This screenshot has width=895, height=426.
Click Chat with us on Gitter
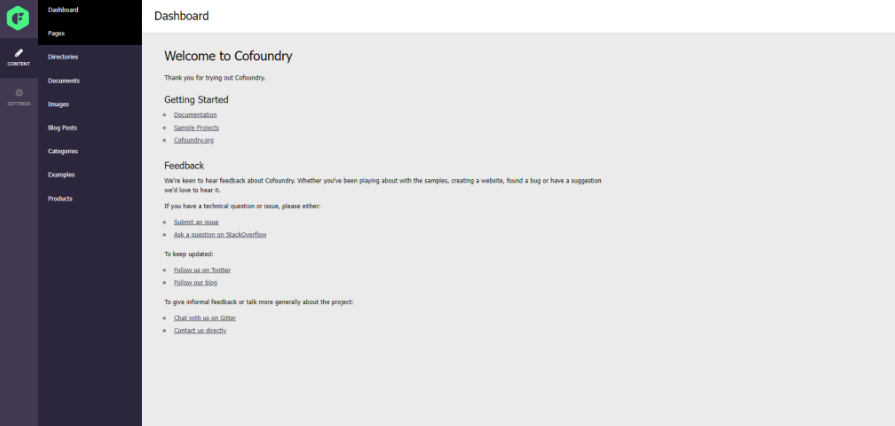[204, 318]
